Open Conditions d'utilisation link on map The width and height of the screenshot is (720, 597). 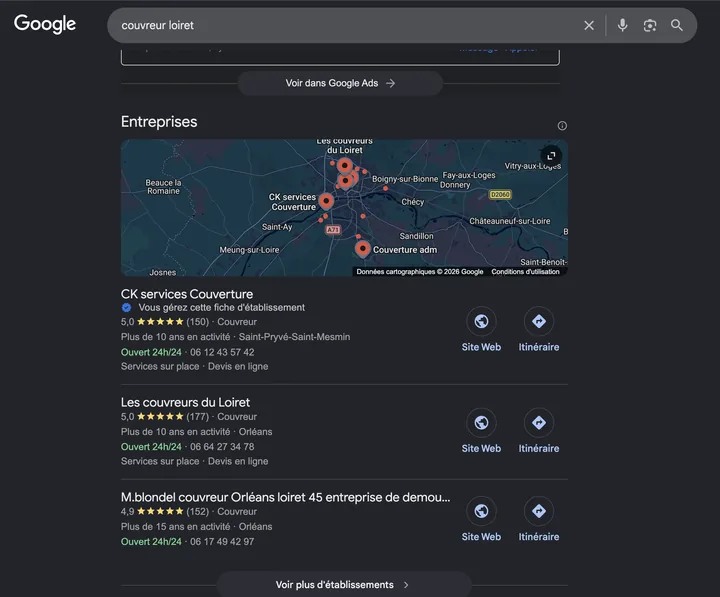(x=525, y=271)
